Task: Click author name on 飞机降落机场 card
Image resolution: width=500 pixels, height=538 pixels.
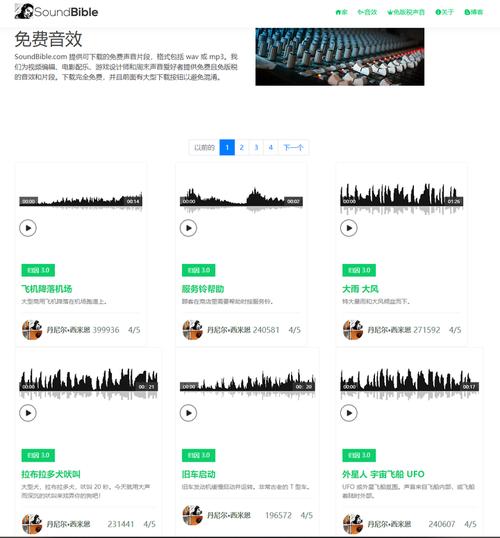Action: (68, 330)
